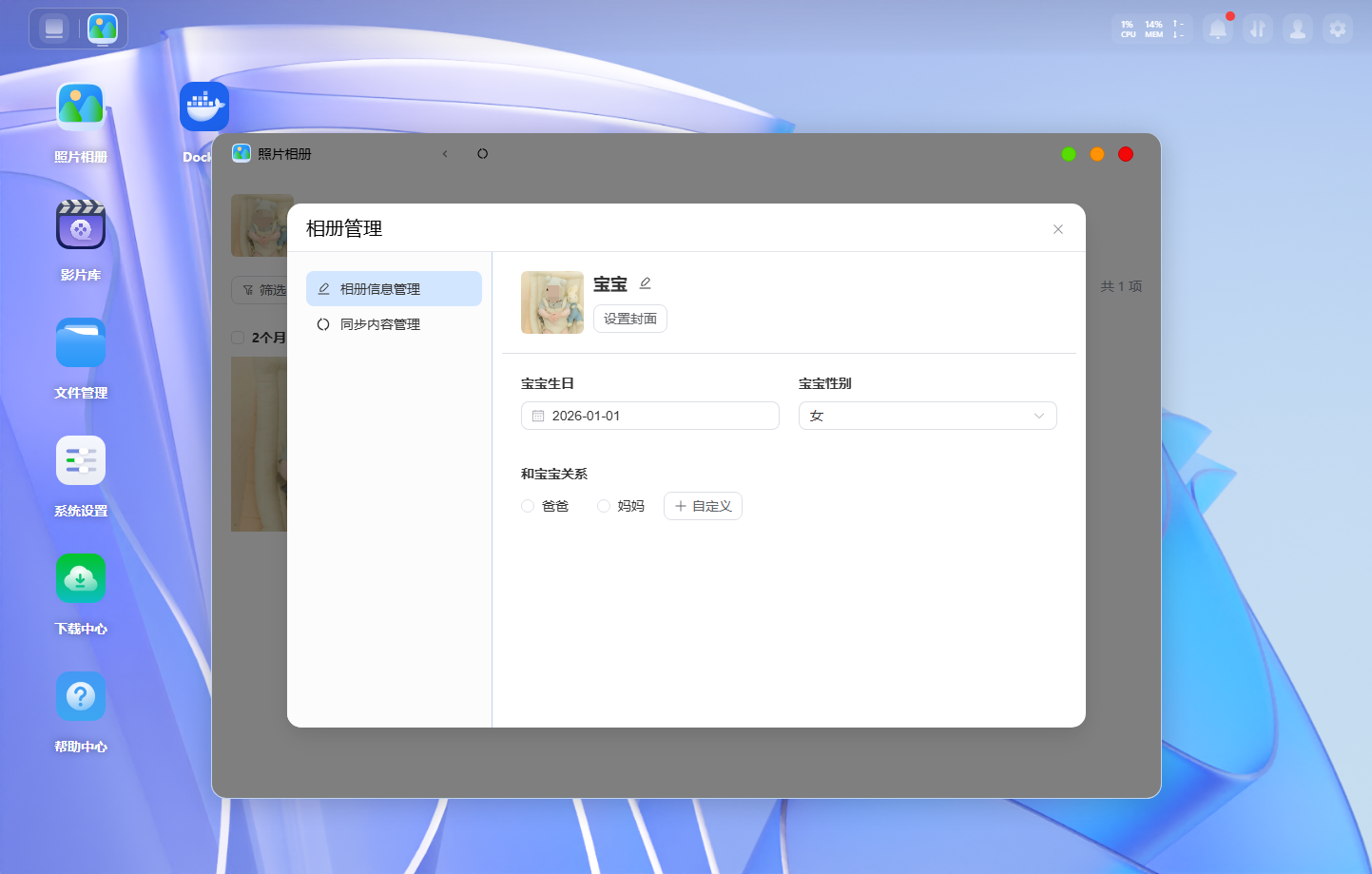Open the 帮助中心 help icon

click(x=81, y=696)
